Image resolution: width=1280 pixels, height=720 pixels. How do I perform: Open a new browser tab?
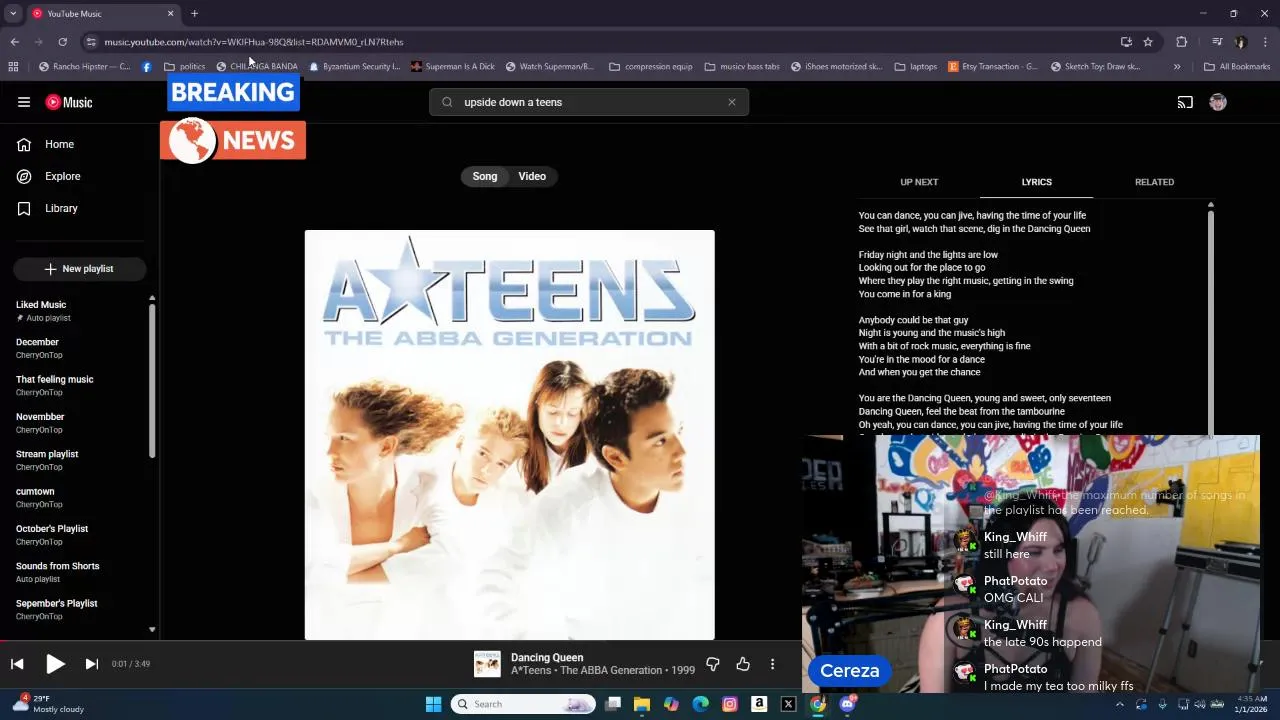pyautogui.click(x=194, y=14)
